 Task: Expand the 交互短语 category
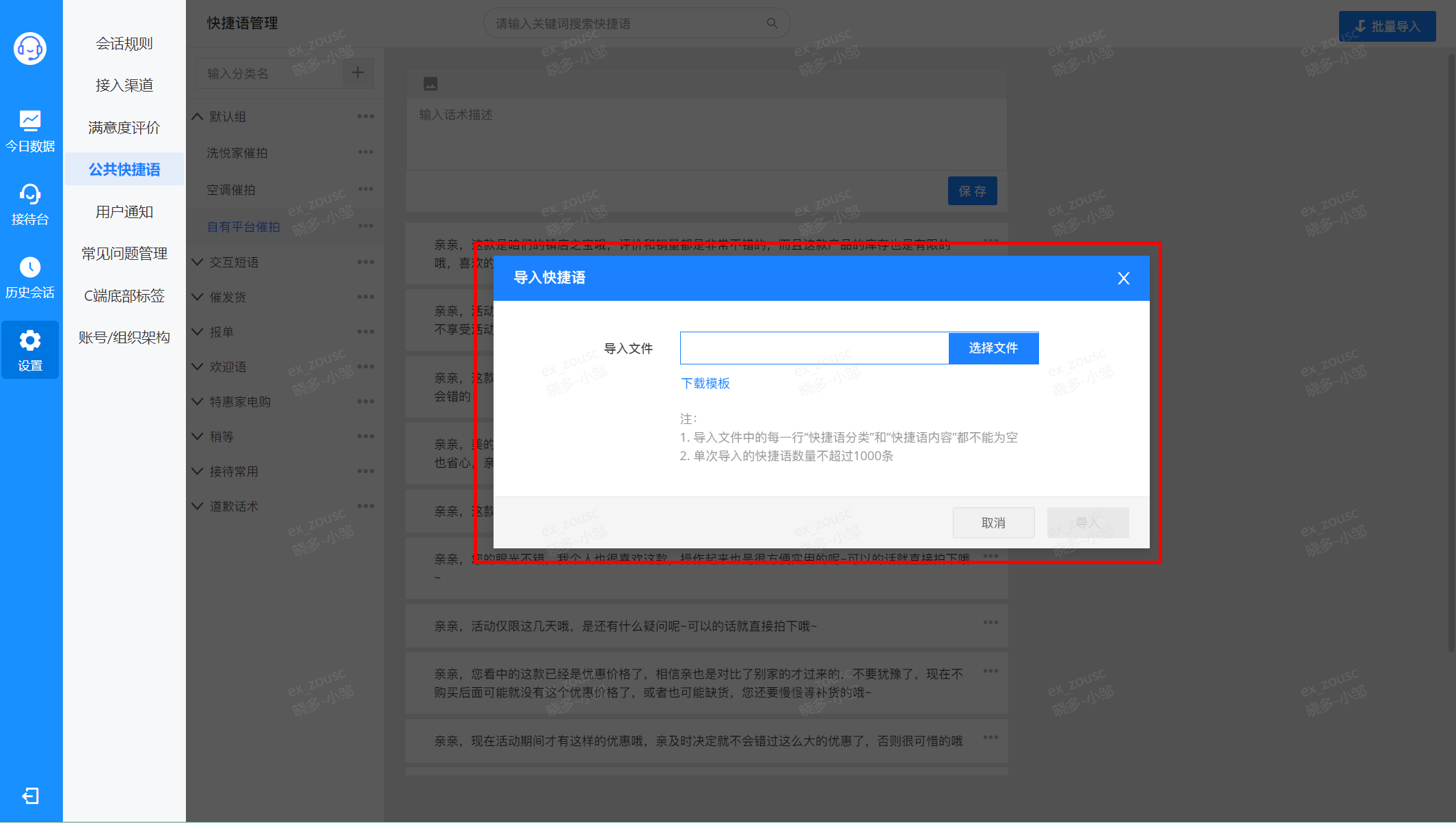[198, 262]
